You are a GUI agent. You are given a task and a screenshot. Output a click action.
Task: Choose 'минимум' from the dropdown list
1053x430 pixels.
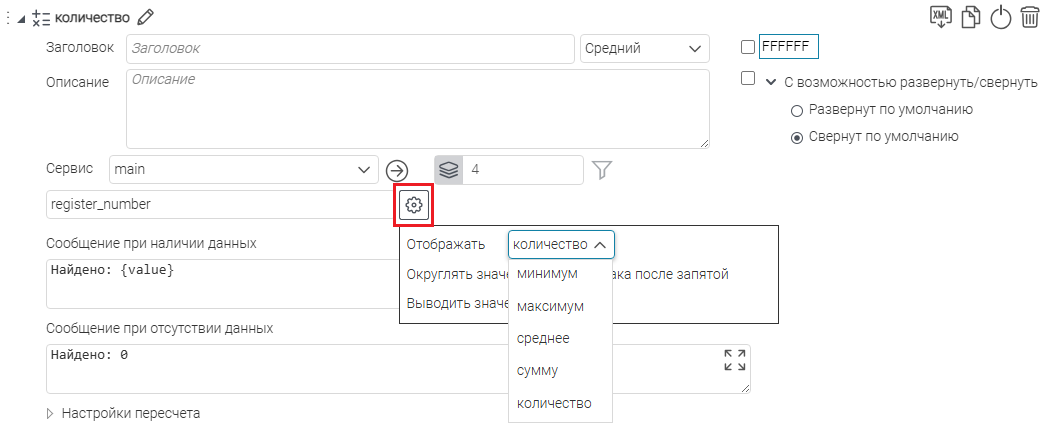tap(547, 274)
